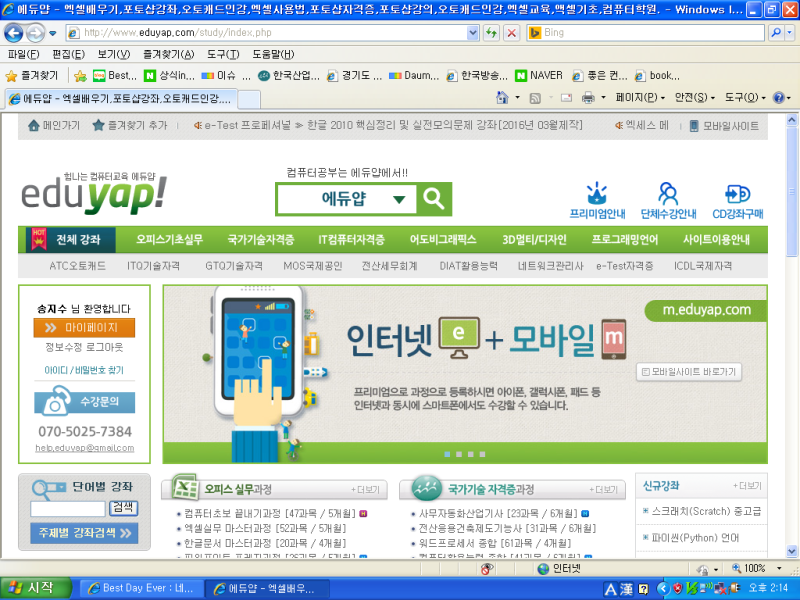Click the Korean/English IME 'A' indicator
Screen dimensions: 800x600
point(610,589)
